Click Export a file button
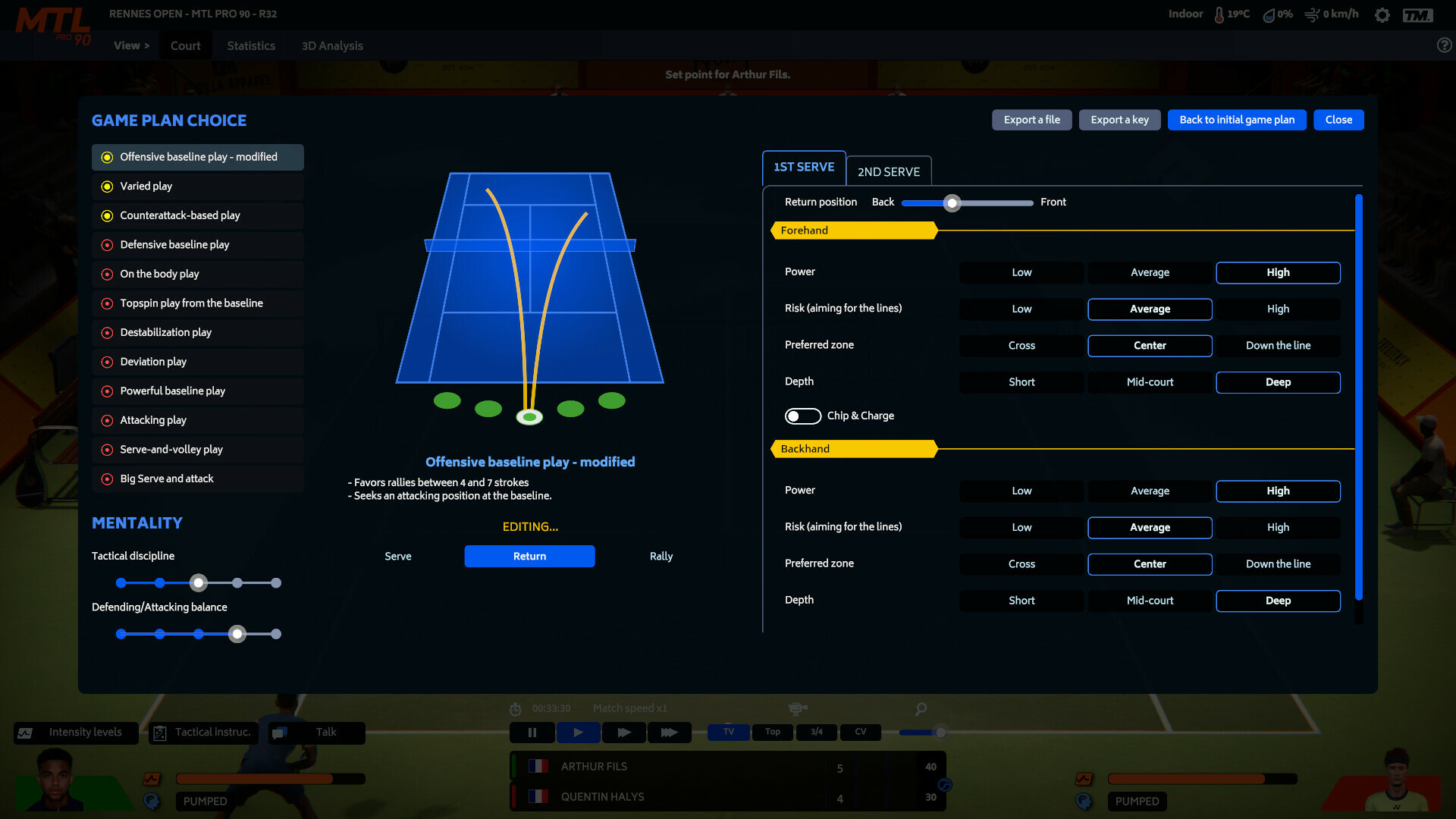Viewport: 1456px width, 819px height. (1031, 119)
